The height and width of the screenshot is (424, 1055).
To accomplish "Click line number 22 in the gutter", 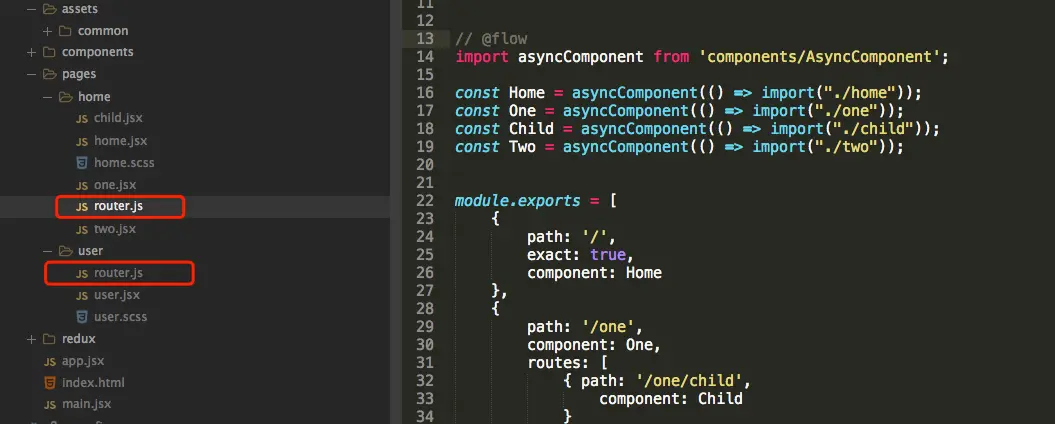I will tap(425, 201).
